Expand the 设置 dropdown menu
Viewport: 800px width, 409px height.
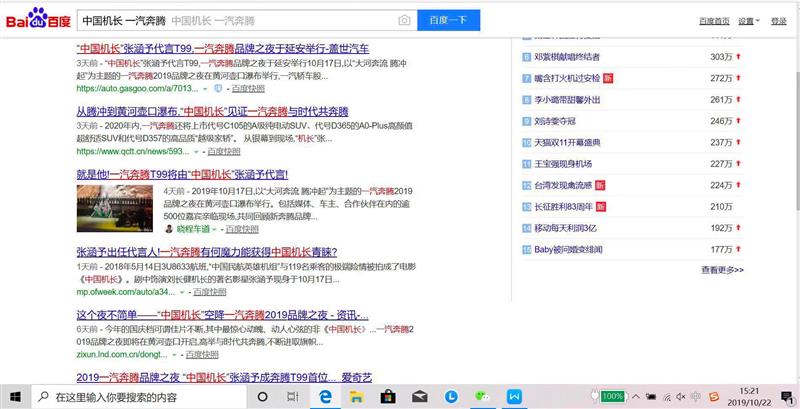pyautogui.click(x=748, y=21)
